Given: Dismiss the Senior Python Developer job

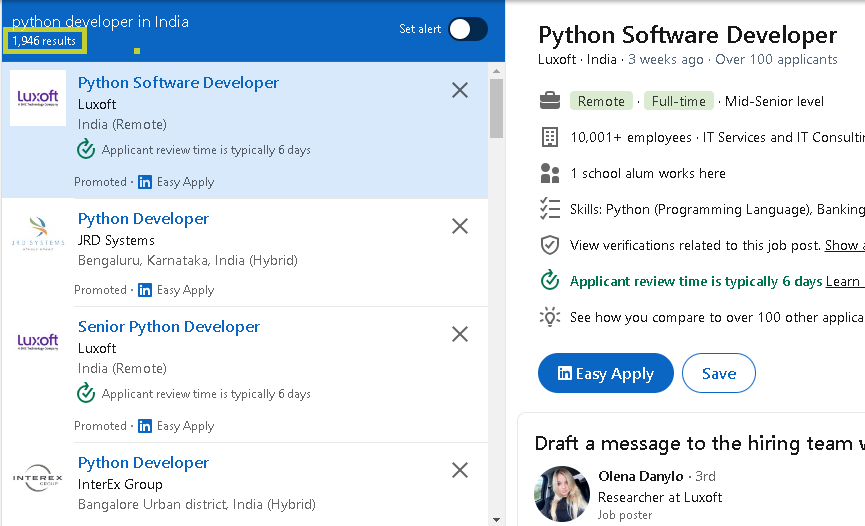Looking at the screenshot, I should point(460,334).
